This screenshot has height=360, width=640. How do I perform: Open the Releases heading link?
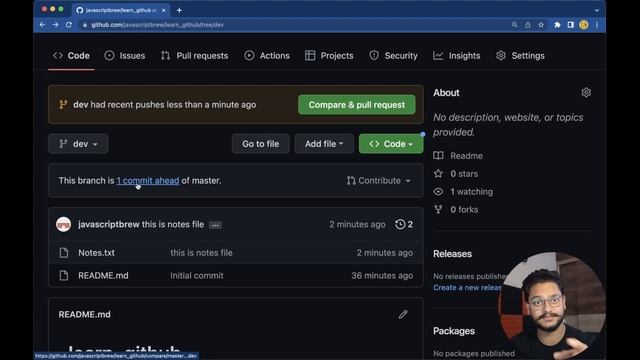[452, 254]
